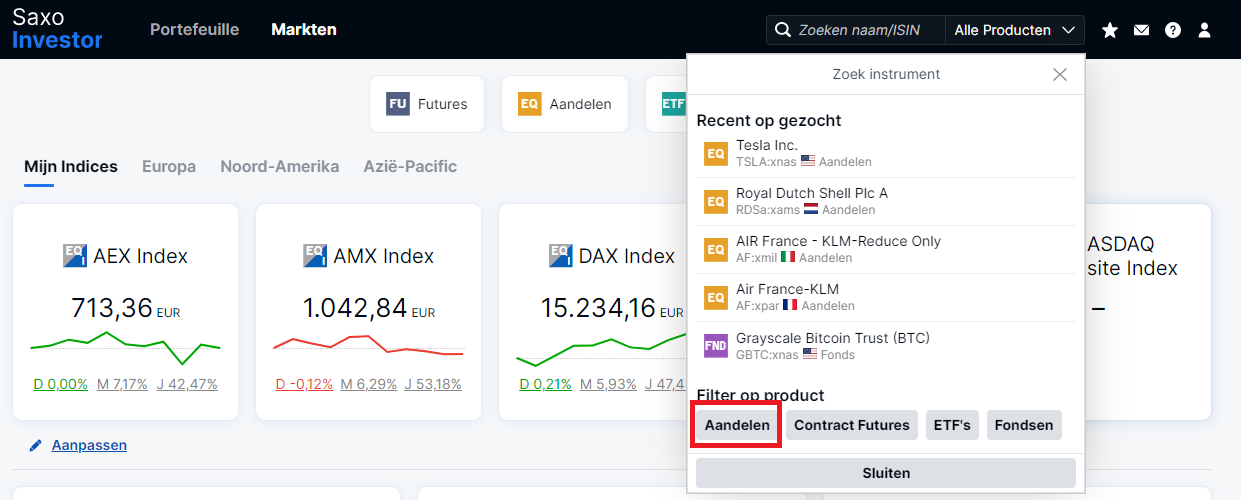Click the Filter op product heading
1241x500 pixels.
pos(760,395)
